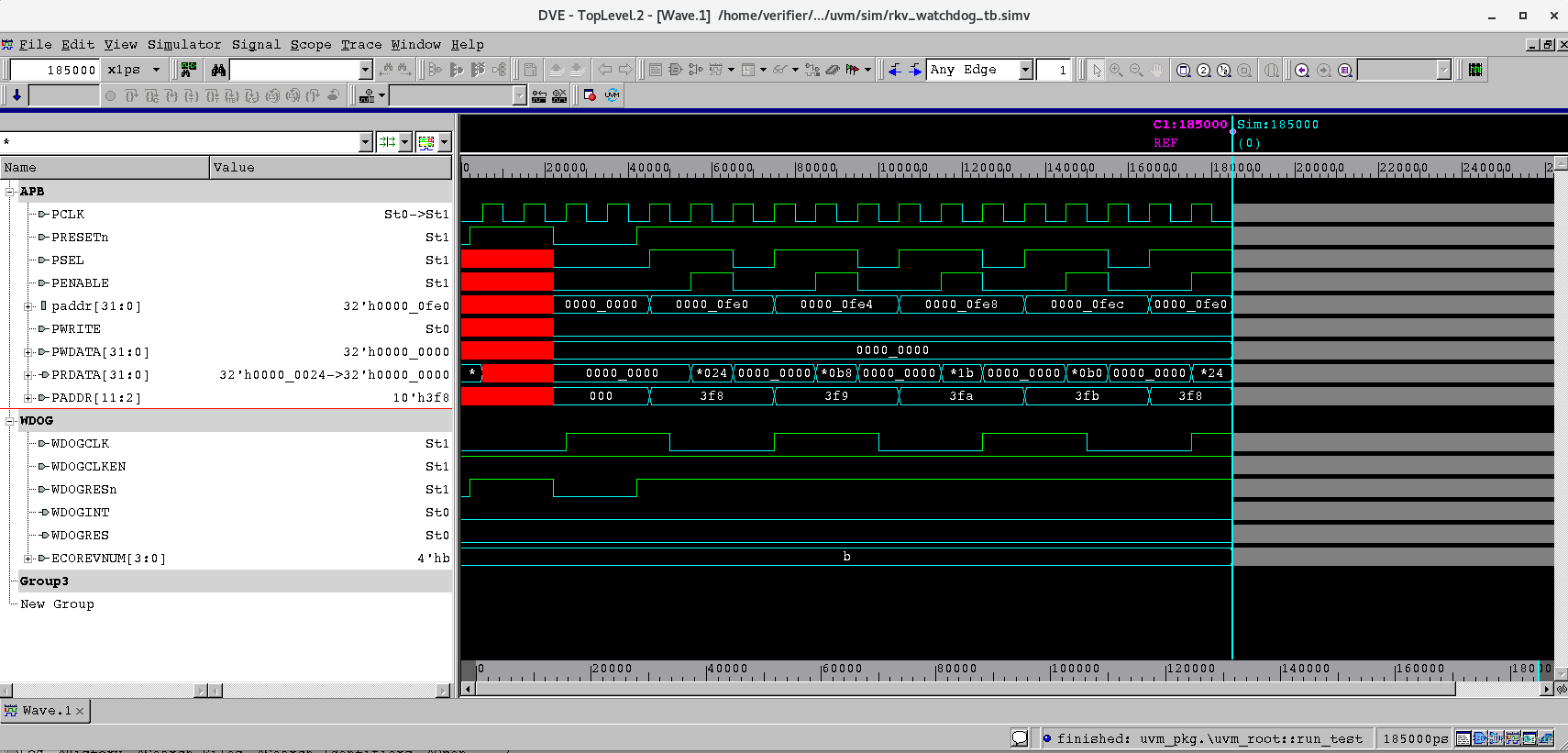Screen dimensions: 1568x753
Task: Click the blue down arrow run icon
Action: coord(17,95)
